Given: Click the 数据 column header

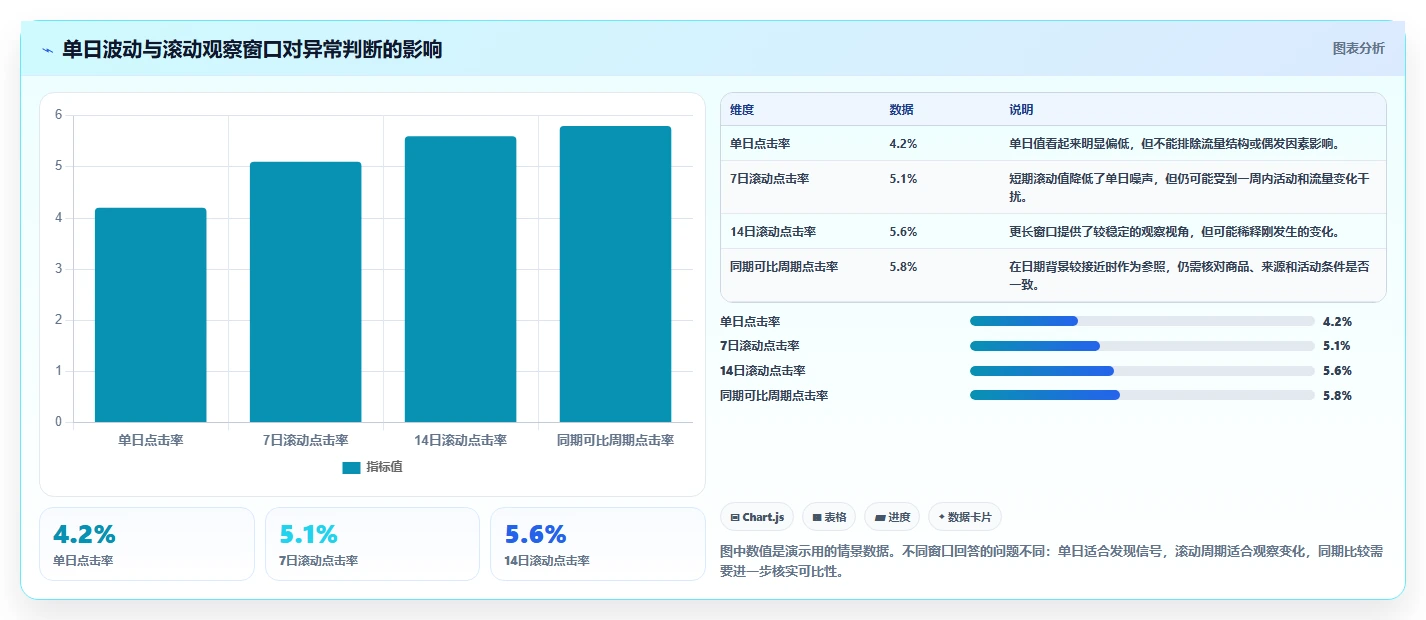Looking at the screenshot, I should [901, 109].
